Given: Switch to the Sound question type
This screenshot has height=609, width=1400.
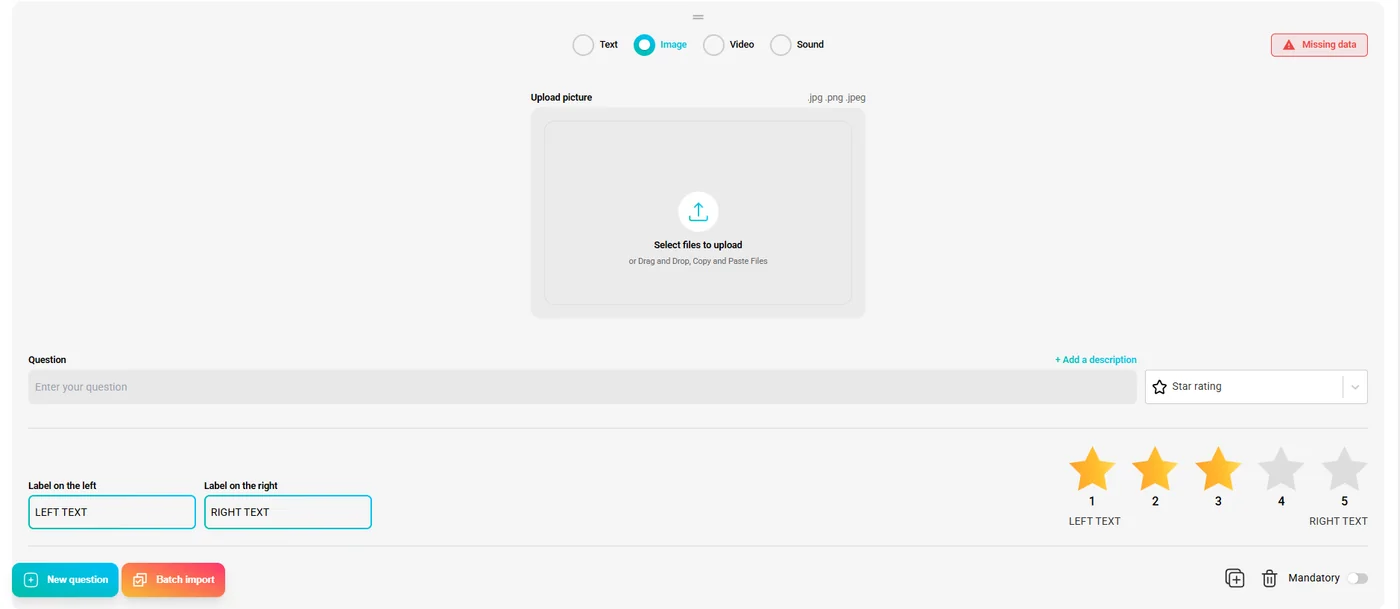Looking at the screenshot, I should tap(781, 44).
